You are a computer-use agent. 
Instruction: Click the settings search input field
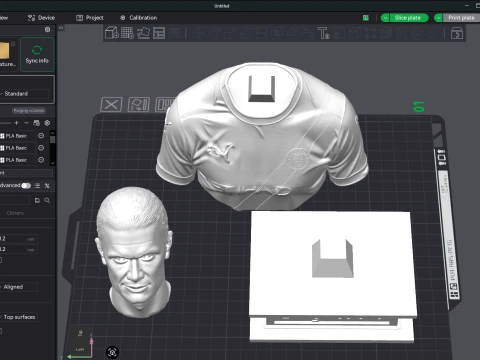pyautogui.click(x=15, y=200)
